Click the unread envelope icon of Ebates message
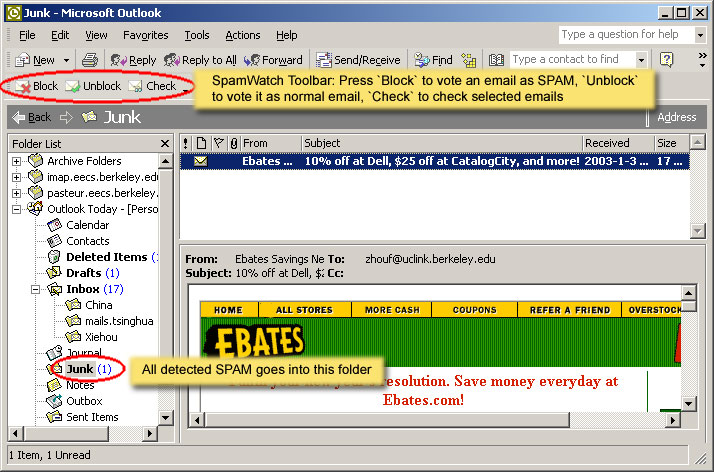This screenshot has width=714, height=472. pos(201,161)
